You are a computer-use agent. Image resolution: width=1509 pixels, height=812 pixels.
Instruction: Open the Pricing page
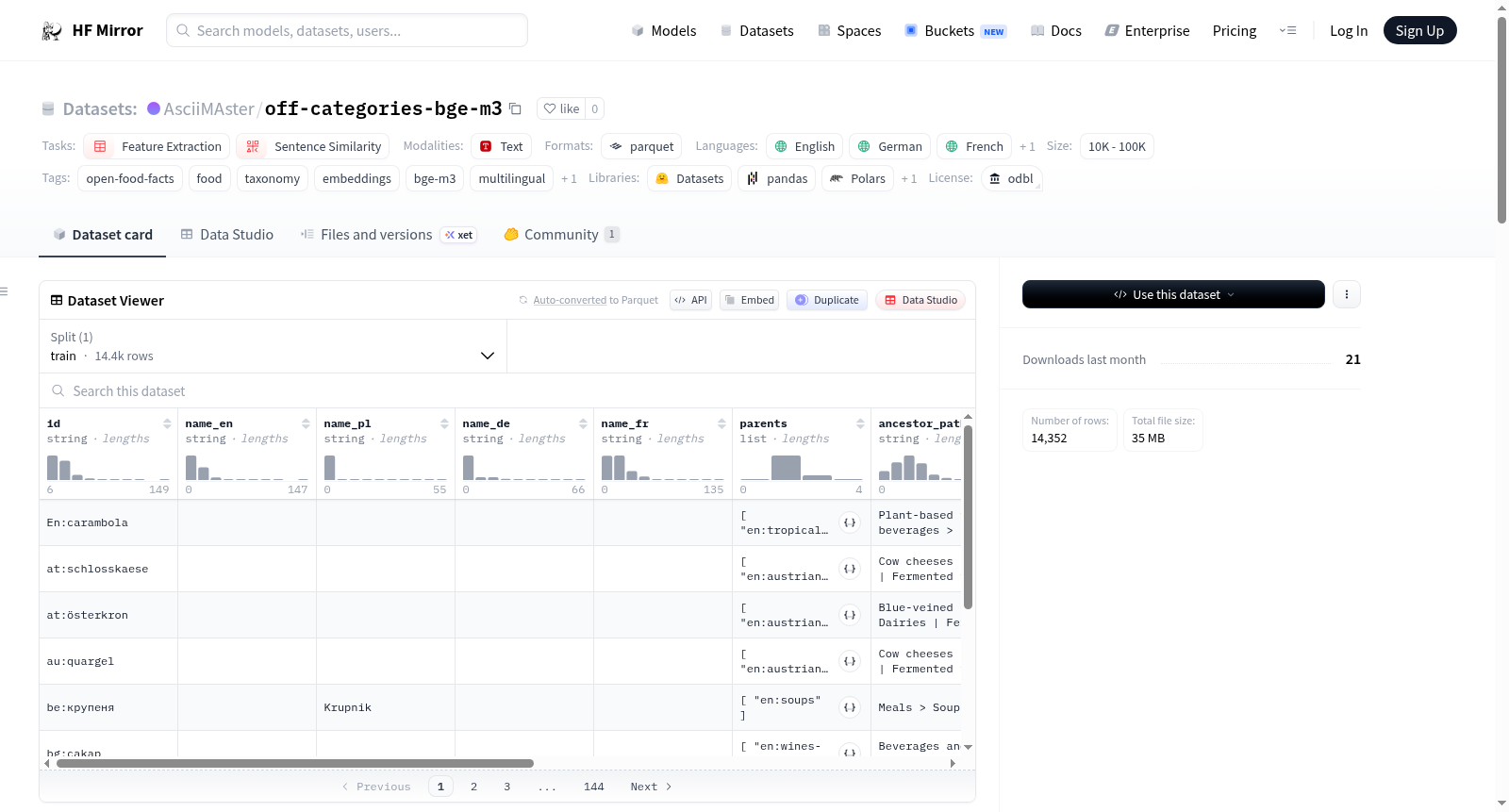(x=1235, y=31)
